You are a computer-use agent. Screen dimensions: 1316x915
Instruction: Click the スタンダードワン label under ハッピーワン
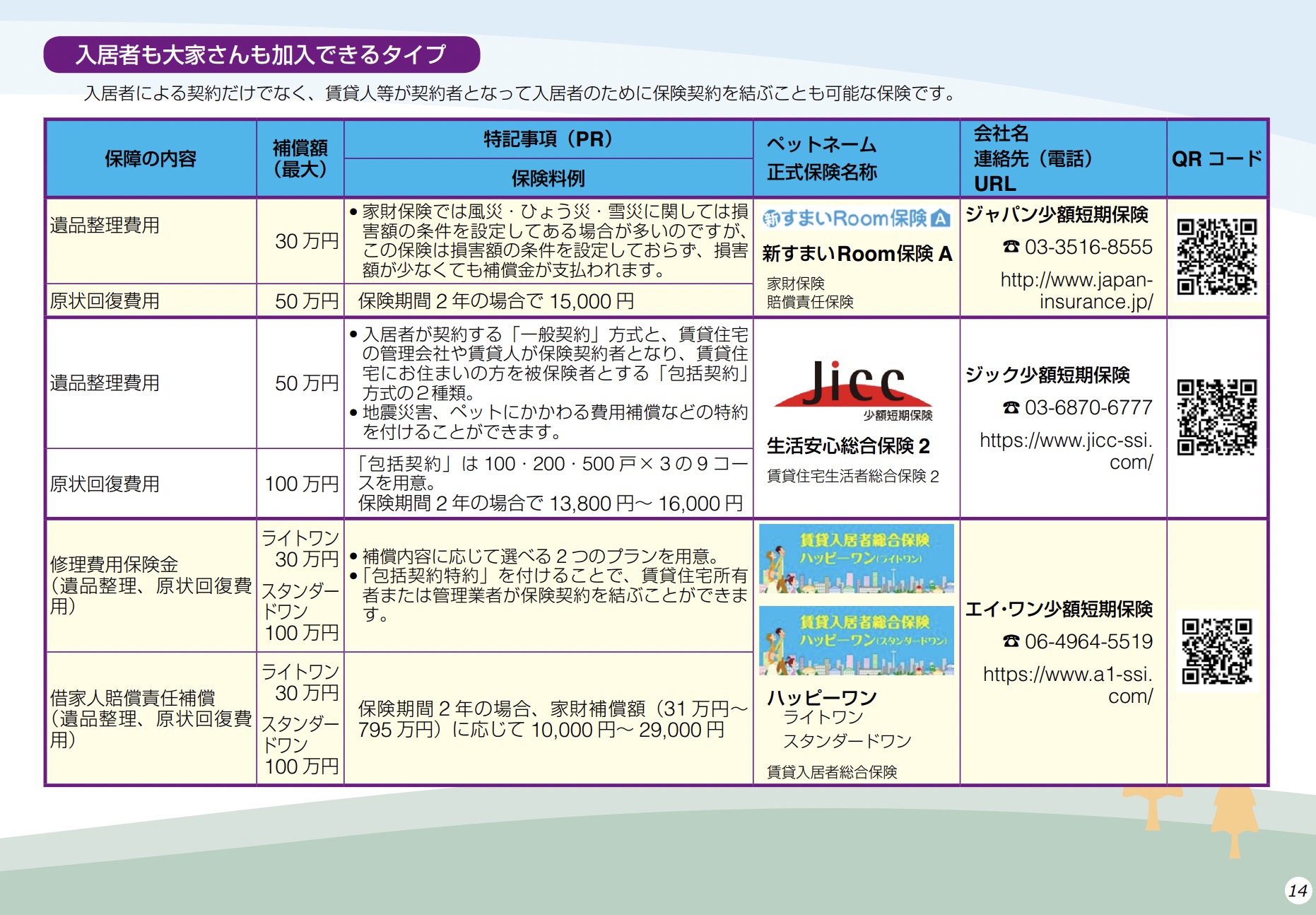(x=847, y=741)
